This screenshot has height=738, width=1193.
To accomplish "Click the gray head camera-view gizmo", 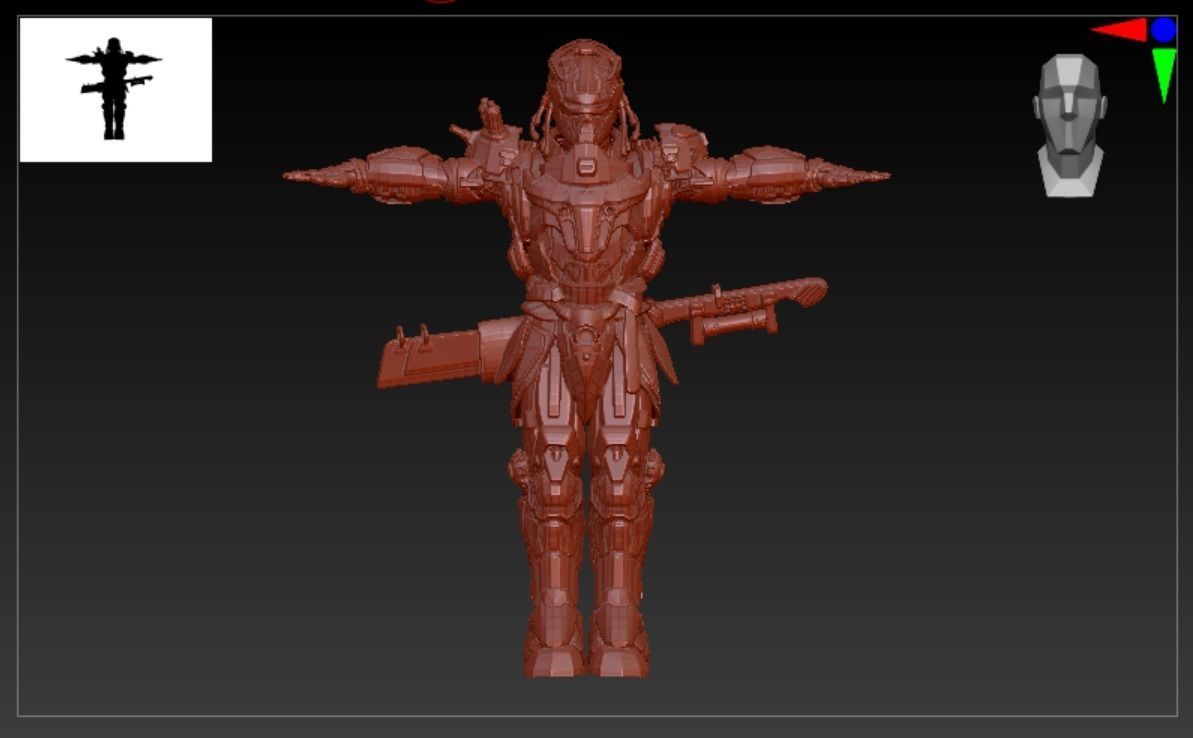I will [1070, 125].
